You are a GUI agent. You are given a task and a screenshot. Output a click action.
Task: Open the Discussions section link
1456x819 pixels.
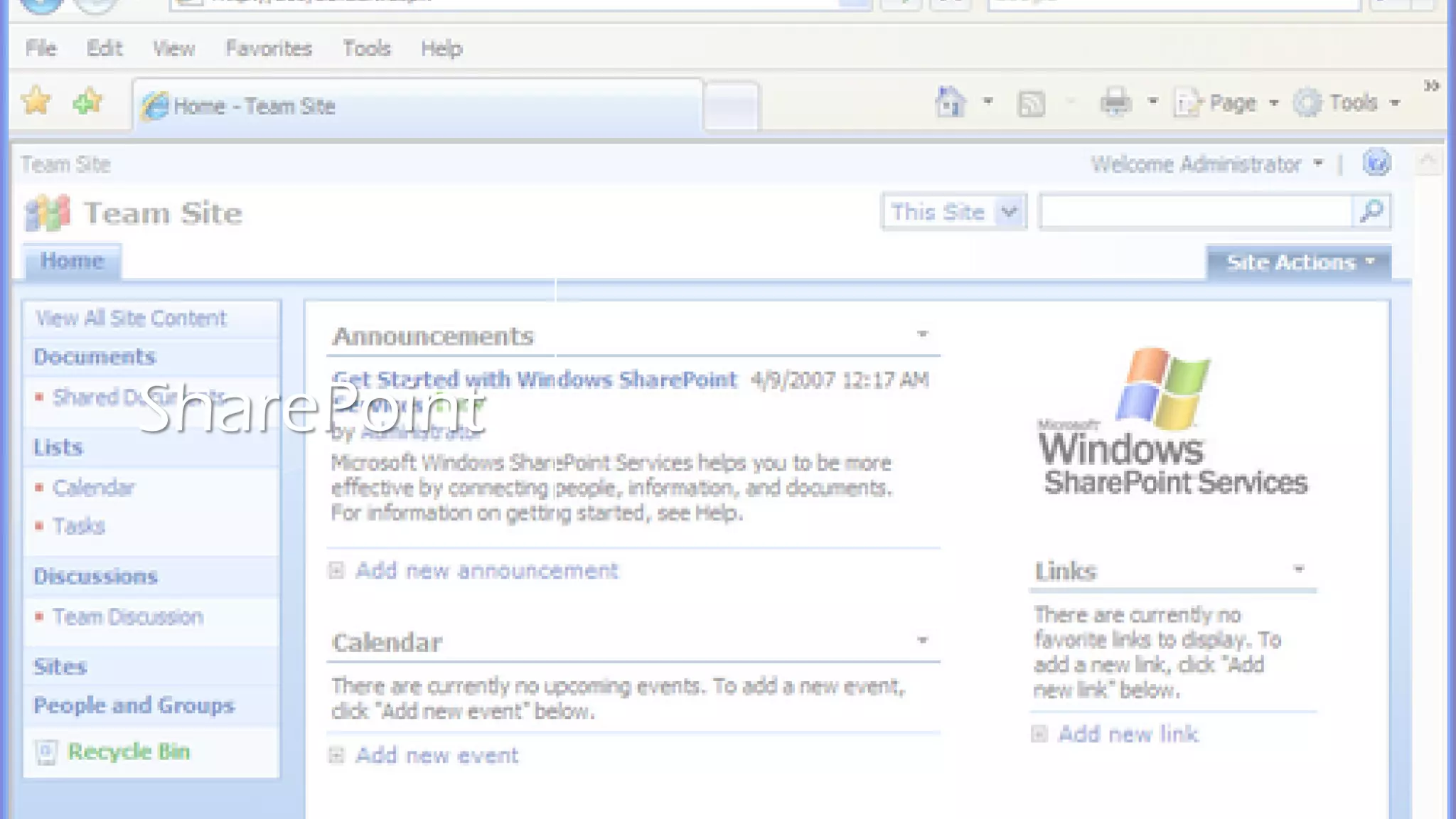[x=95, y=576]
